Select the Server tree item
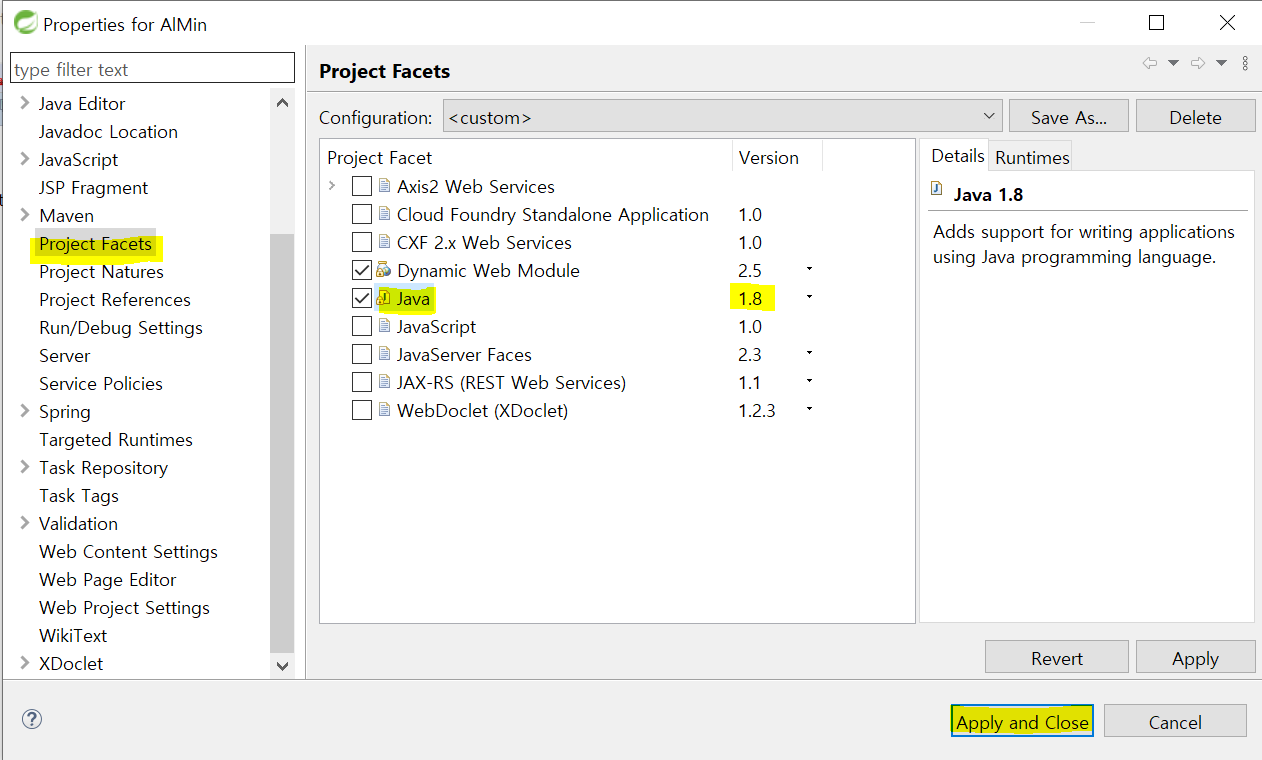This screenshot has width=1262, height=760. 64,356
